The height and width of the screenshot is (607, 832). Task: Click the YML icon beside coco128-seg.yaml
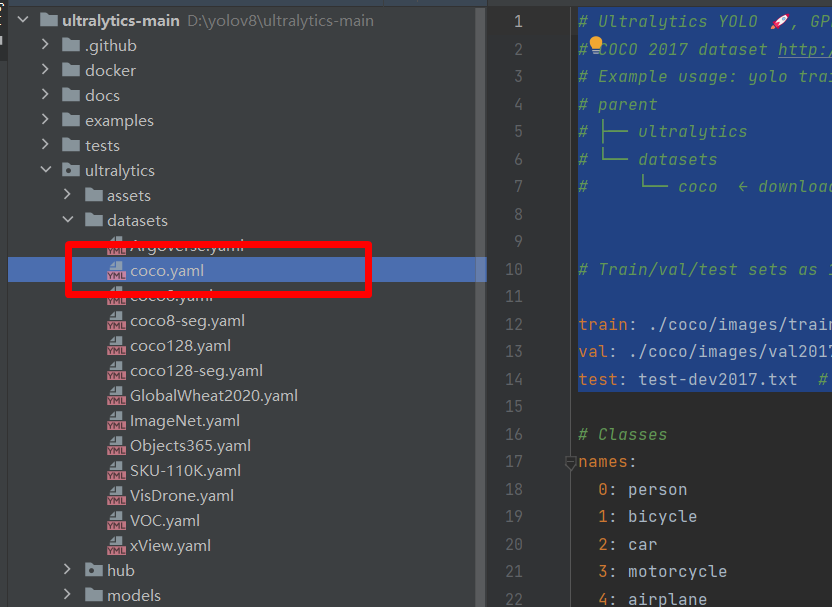[116, 370]
